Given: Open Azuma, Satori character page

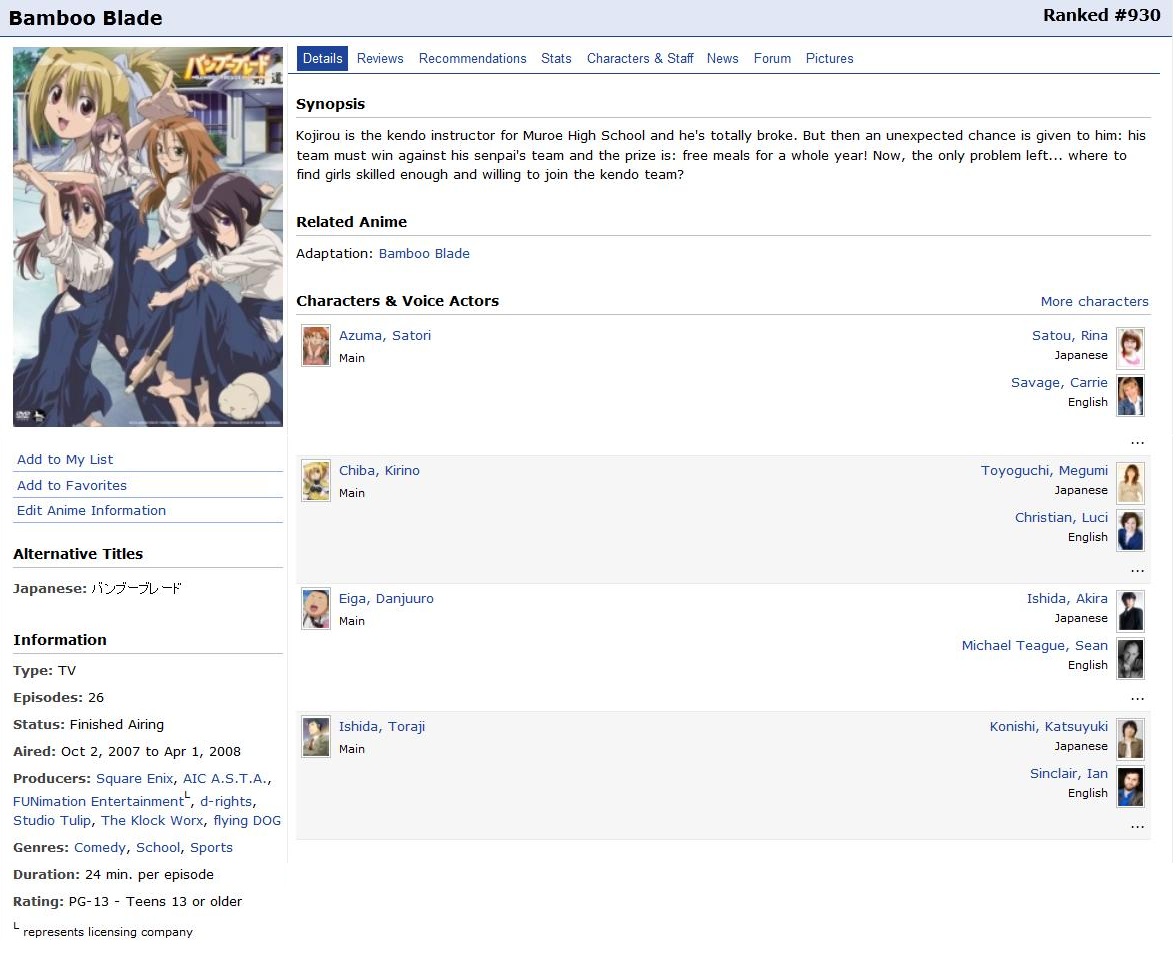Looking at the screenshot, I should [x=385, y=335].
